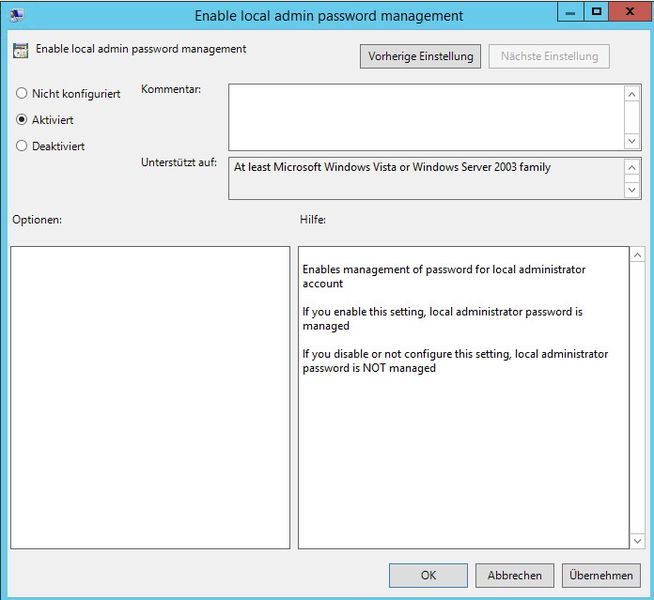Click the 'Unterstützt auf:' label
This screenshot has height=600, width=654.
[x=179, y=162]
